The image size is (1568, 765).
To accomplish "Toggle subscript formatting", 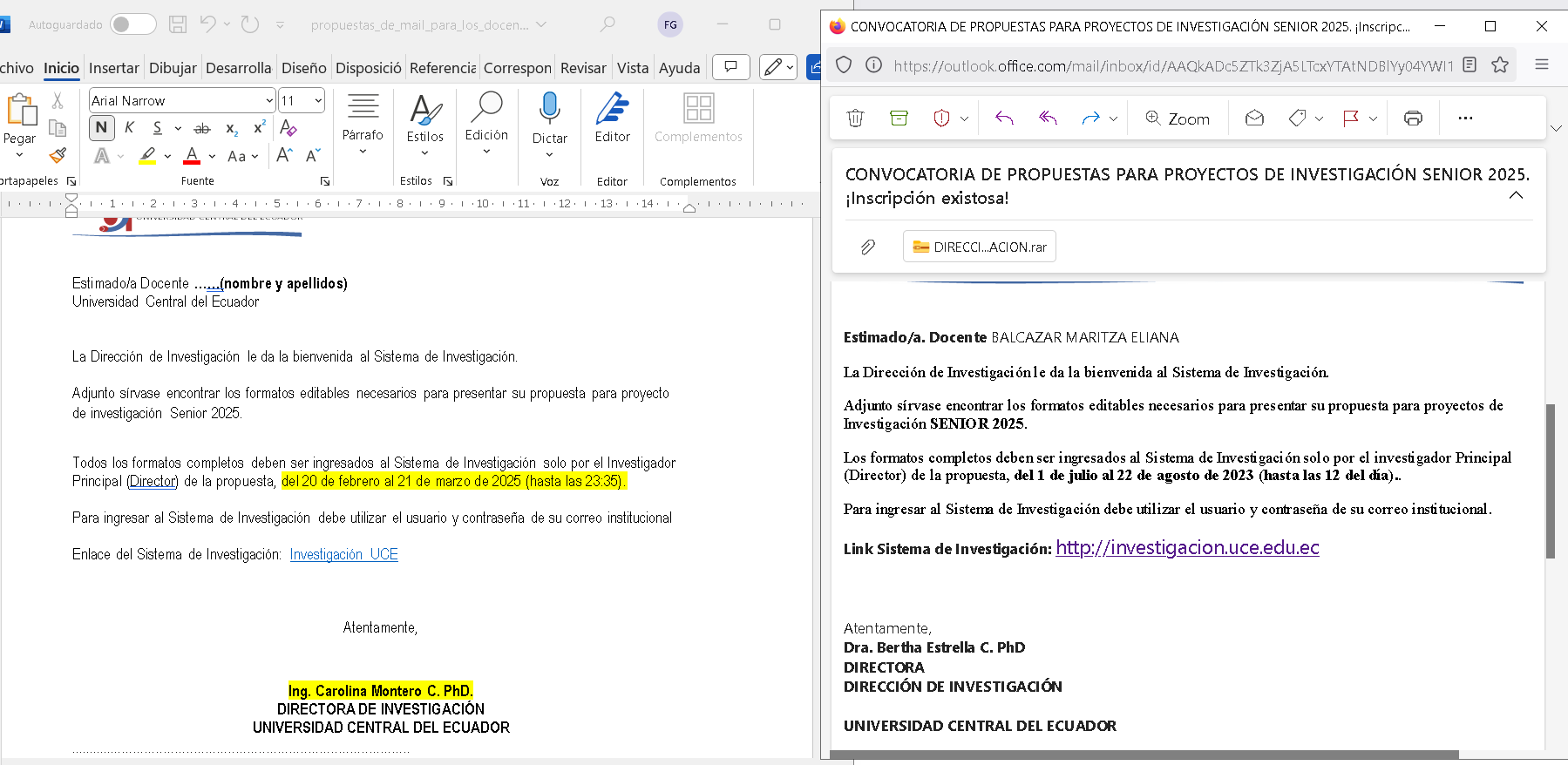I will [x=232, y=128].
